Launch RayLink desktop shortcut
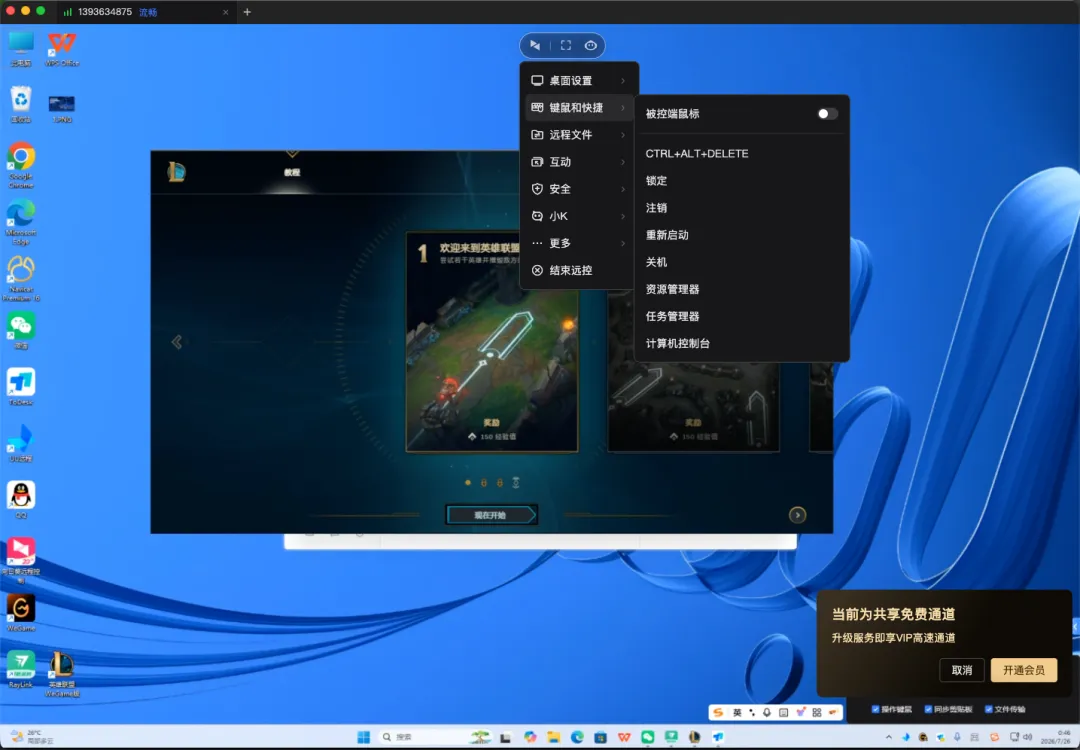Viewport: 1080px width, 750px height. [21, 669]
